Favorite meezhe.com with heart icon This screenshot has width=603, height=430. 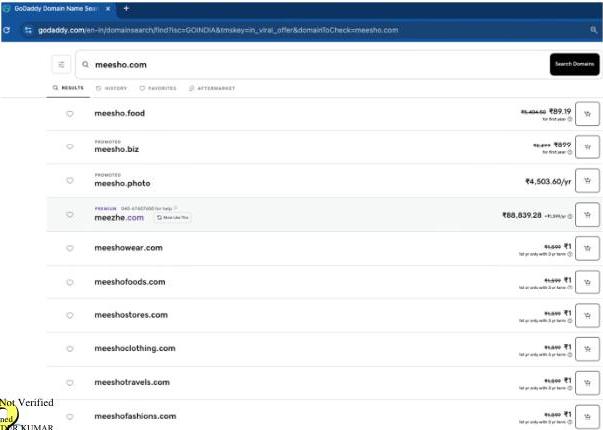[70, 214]
